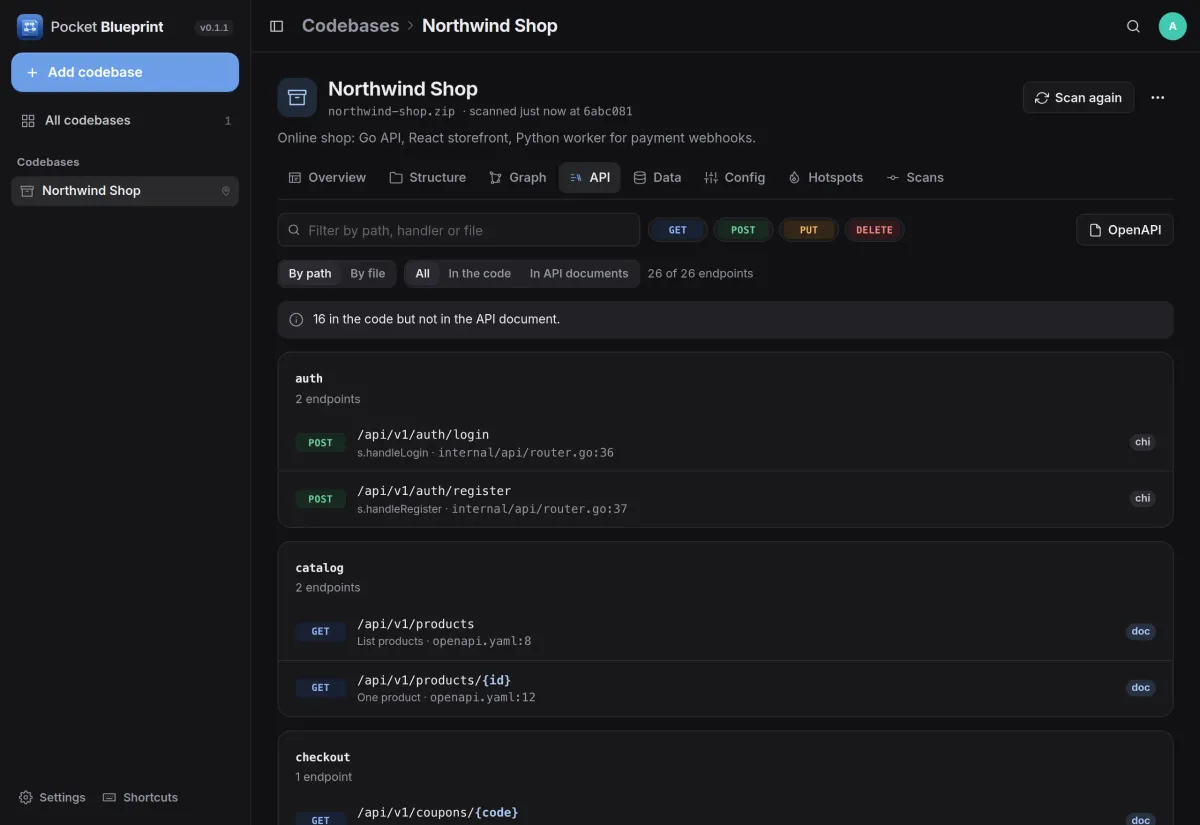The width and height of the screenshot is (1200, 825).
Task: Group endpoints By file
Action: coord(367,273)
